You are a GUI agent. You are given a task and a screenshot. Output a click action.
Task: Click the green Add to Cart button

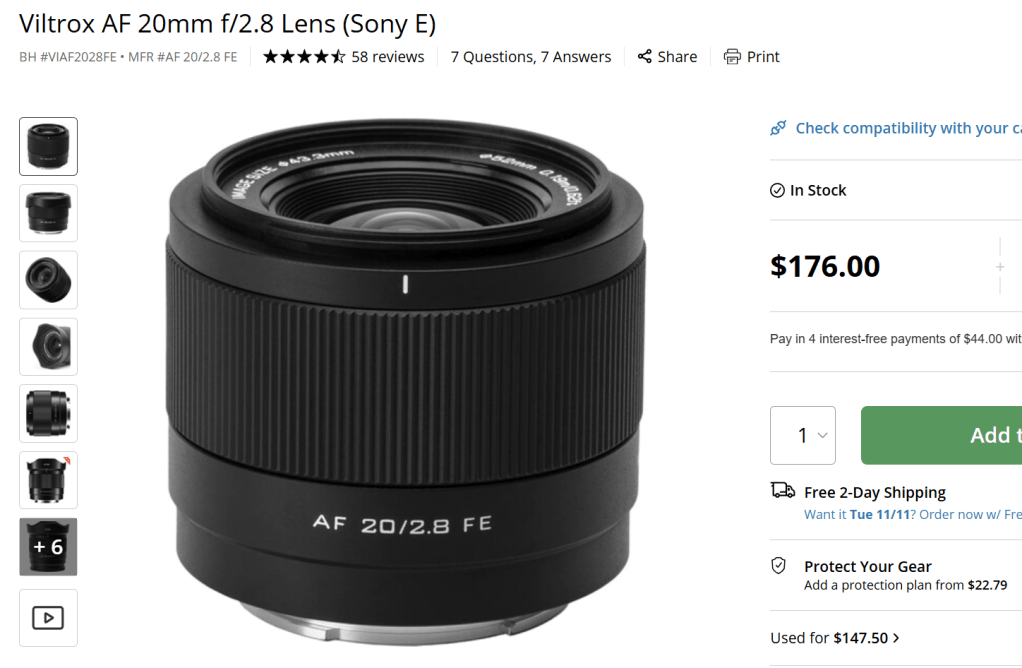941,435
